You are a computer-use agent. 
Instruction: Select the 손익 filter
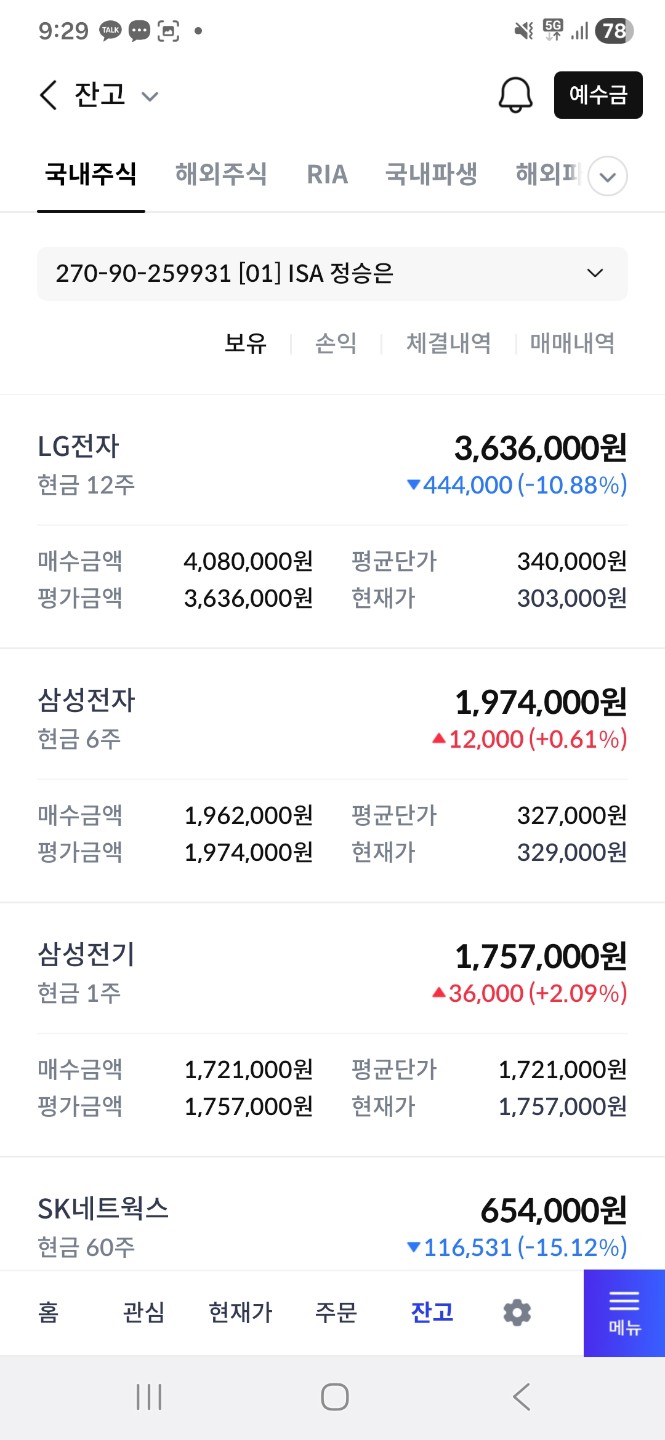pos(336,343)
